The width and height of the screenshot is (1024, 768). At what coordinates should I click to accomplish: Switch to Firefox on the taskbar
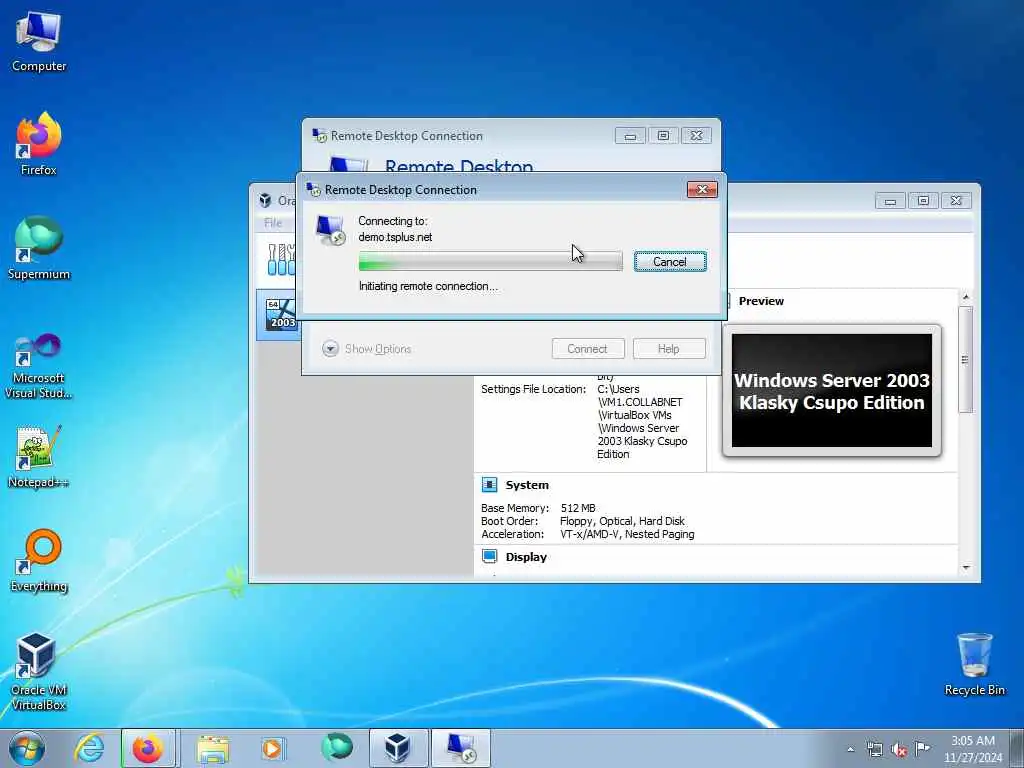coord(148,748)
